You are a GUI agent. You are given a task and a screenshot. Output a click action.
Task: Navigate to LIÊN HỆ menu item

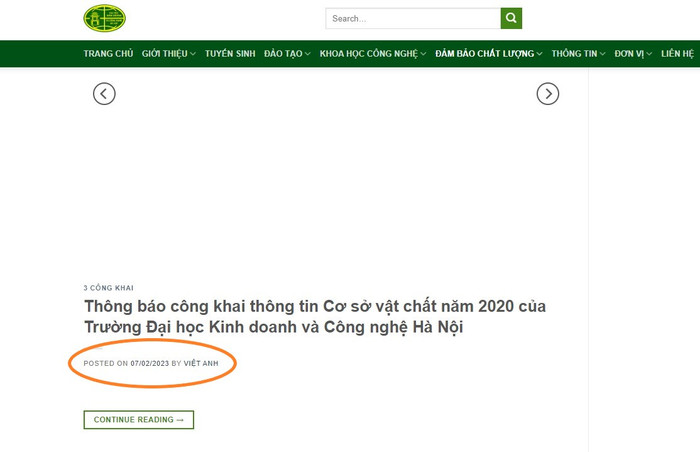coord(677,54)
